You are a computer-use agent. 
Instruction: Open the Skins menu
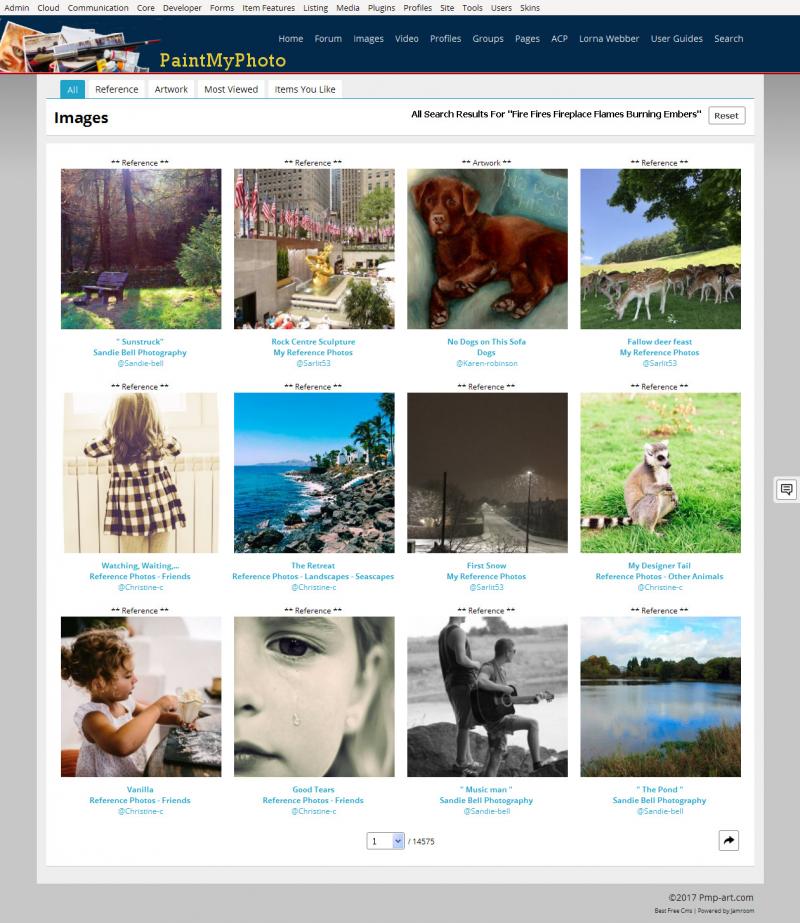coord(530,8)
